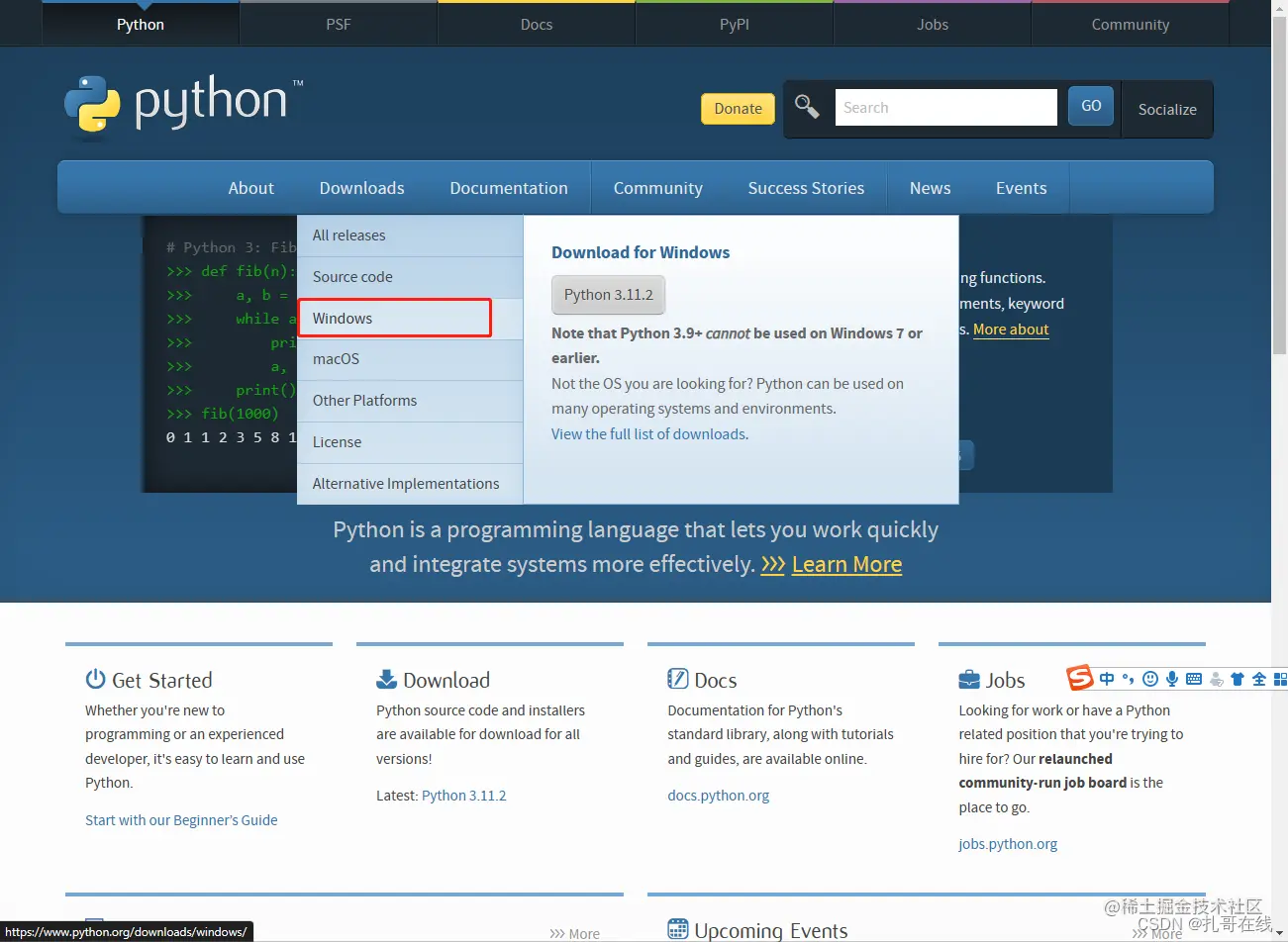The image size is (1288, 942).
Task: Click the yellow Donate button
Action: coord(739,109)
